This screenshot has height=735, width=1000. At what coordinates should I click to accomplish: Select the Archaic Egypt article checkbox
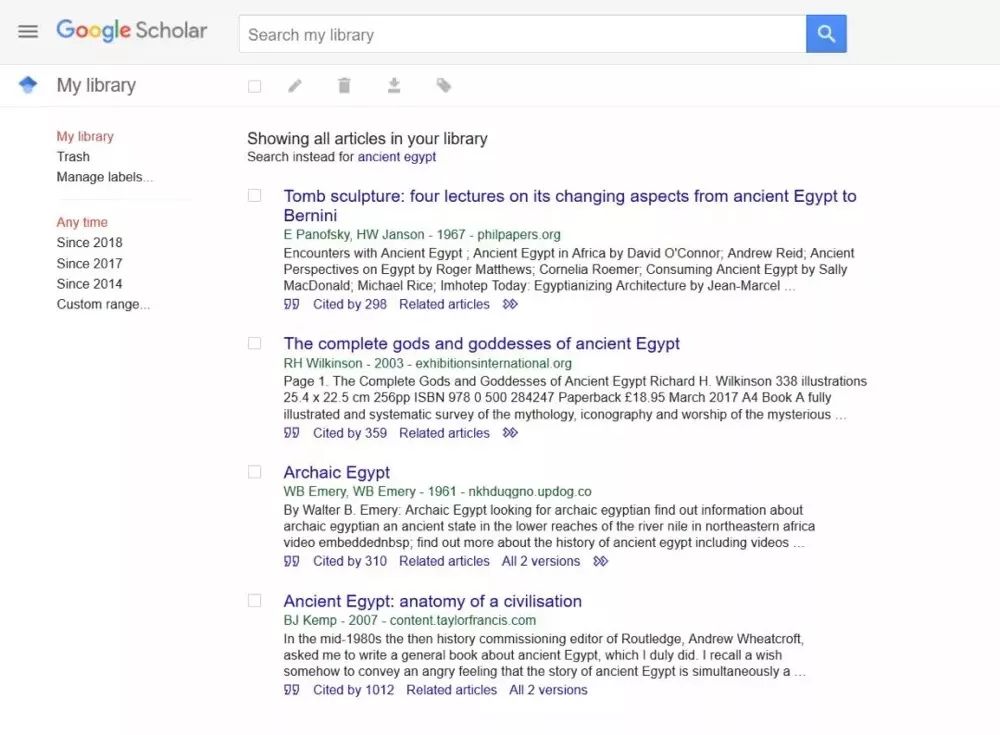[x=255, y=471]
